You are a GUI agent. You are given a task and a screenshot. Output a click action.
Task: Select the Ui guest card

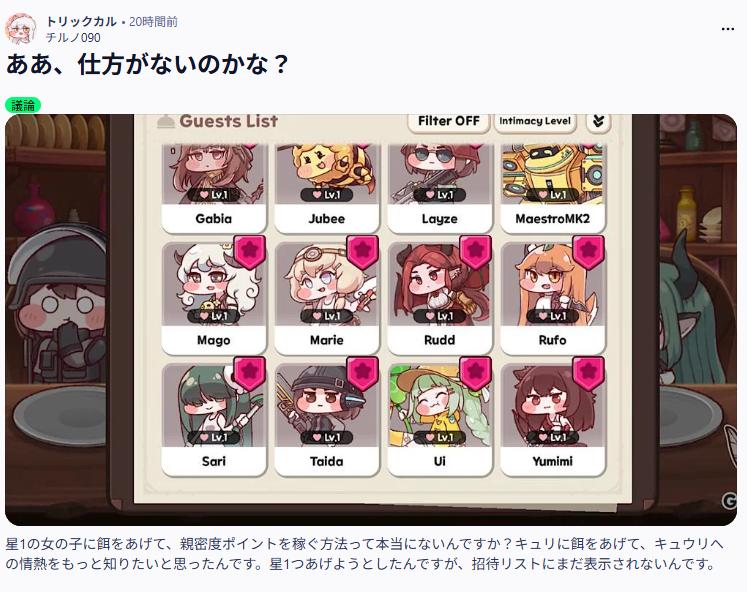[439, 419]
